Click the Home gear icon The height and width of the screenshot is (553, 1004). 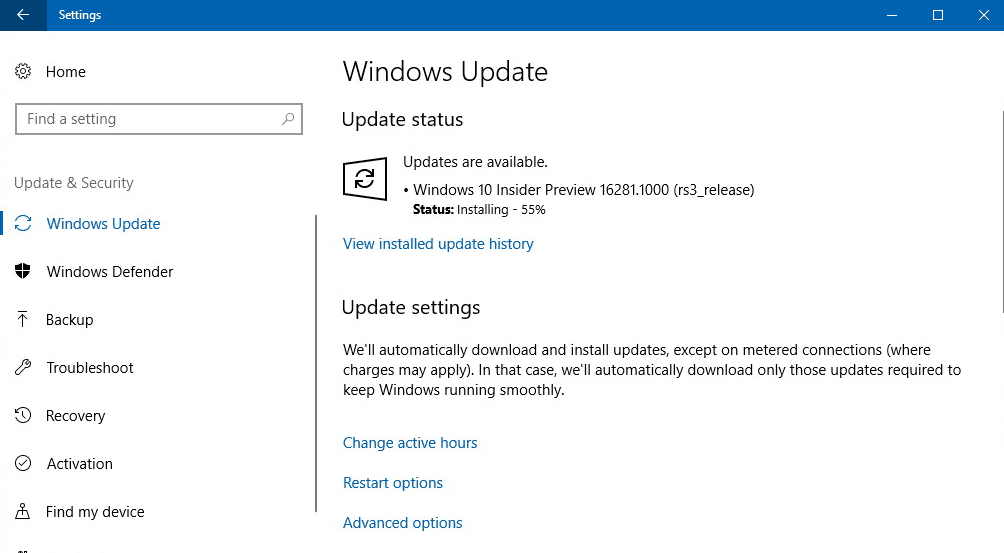click(x=23, y=71)
